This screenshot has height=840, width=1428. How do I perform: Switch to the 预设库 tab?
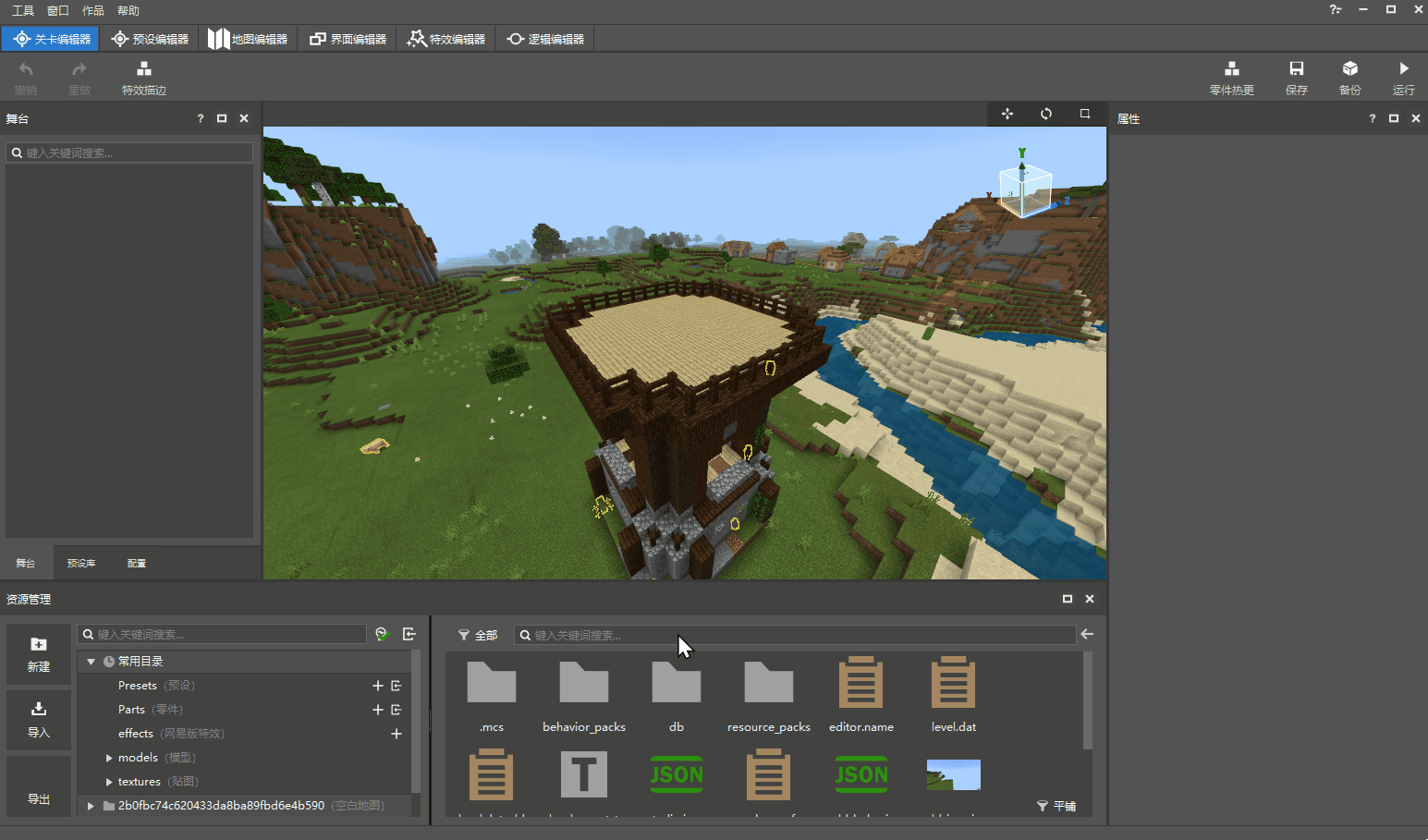(81, 563)
